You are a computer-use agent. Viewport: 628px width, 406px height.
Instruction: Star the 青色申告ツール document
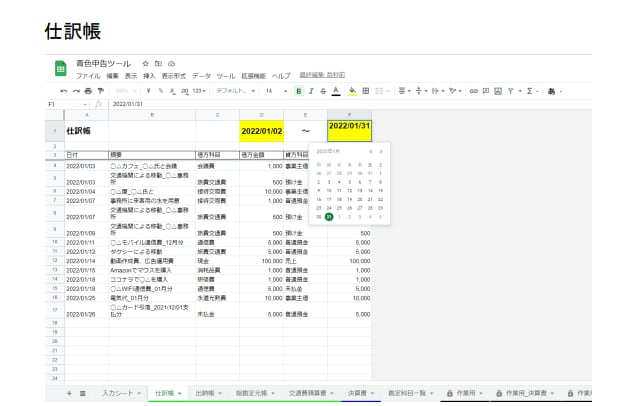click(145, 63)
